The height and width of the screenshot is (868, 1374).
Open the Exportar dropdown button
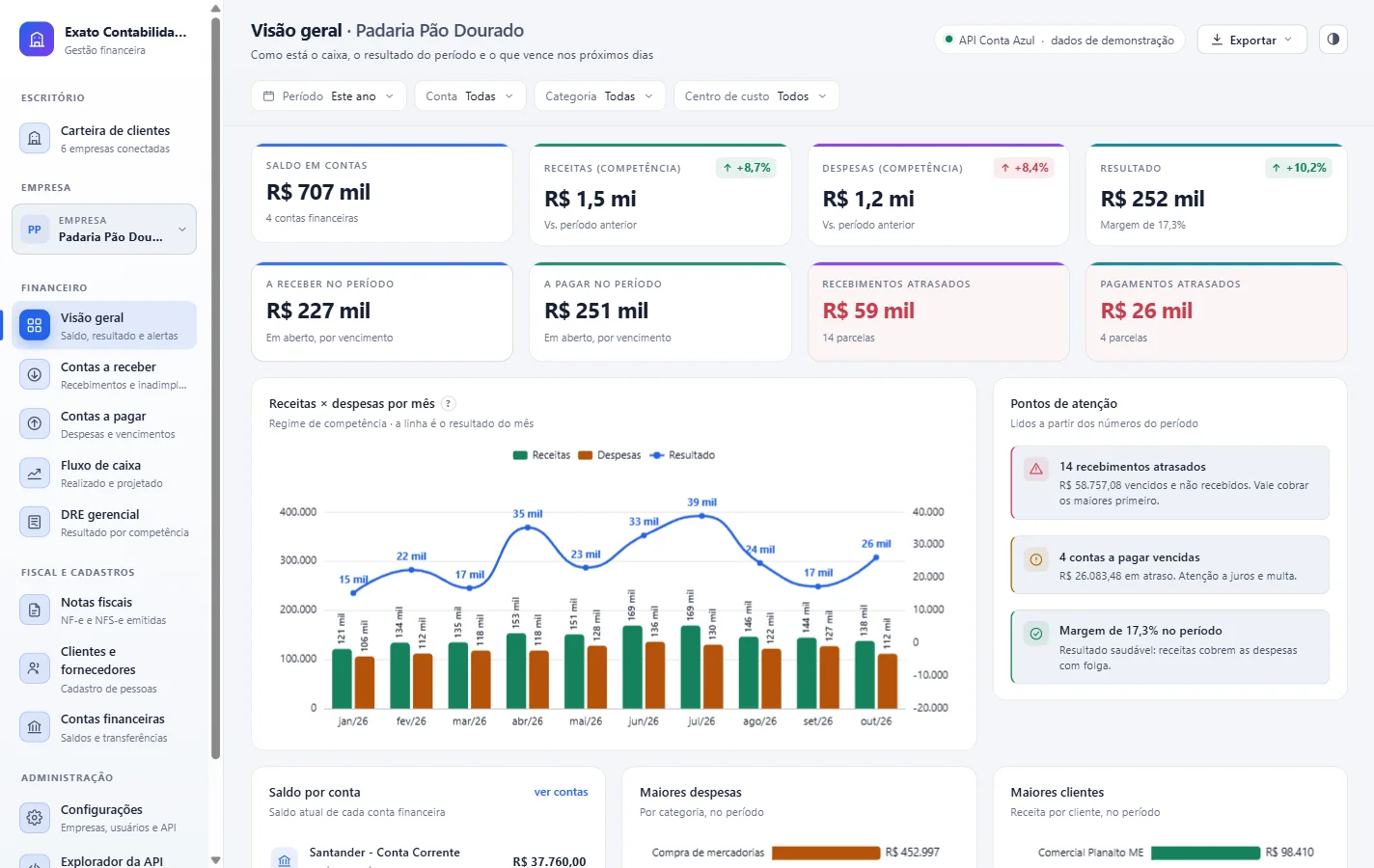1252,40
